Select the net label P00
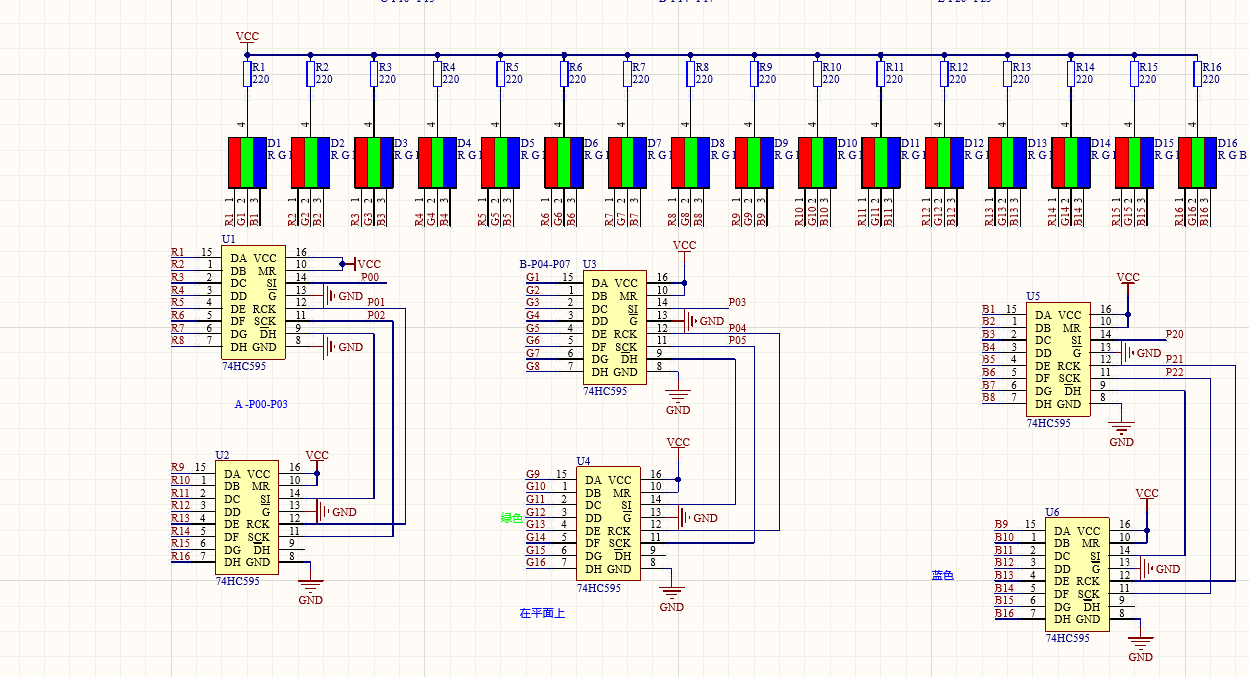 pyautogui.click(x=370, y=277)
